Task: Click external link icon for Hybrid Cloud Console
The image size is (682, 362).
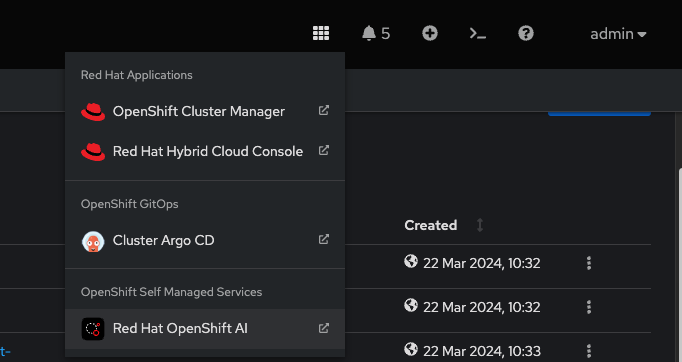Action: pyautogui.click(x=324, y=151)
